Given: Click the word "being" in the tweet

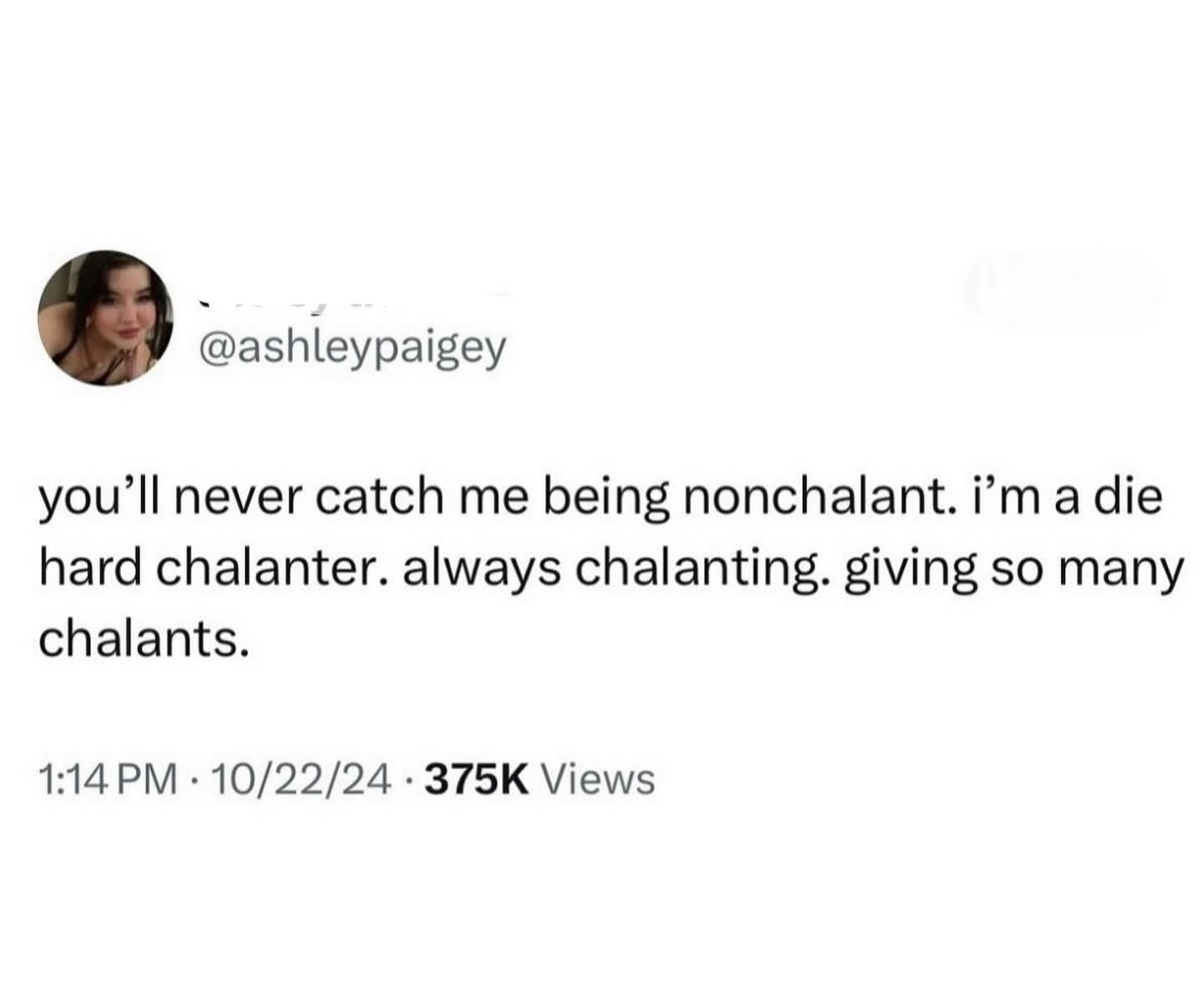Looking at the screenshot, I should [608, 497].
